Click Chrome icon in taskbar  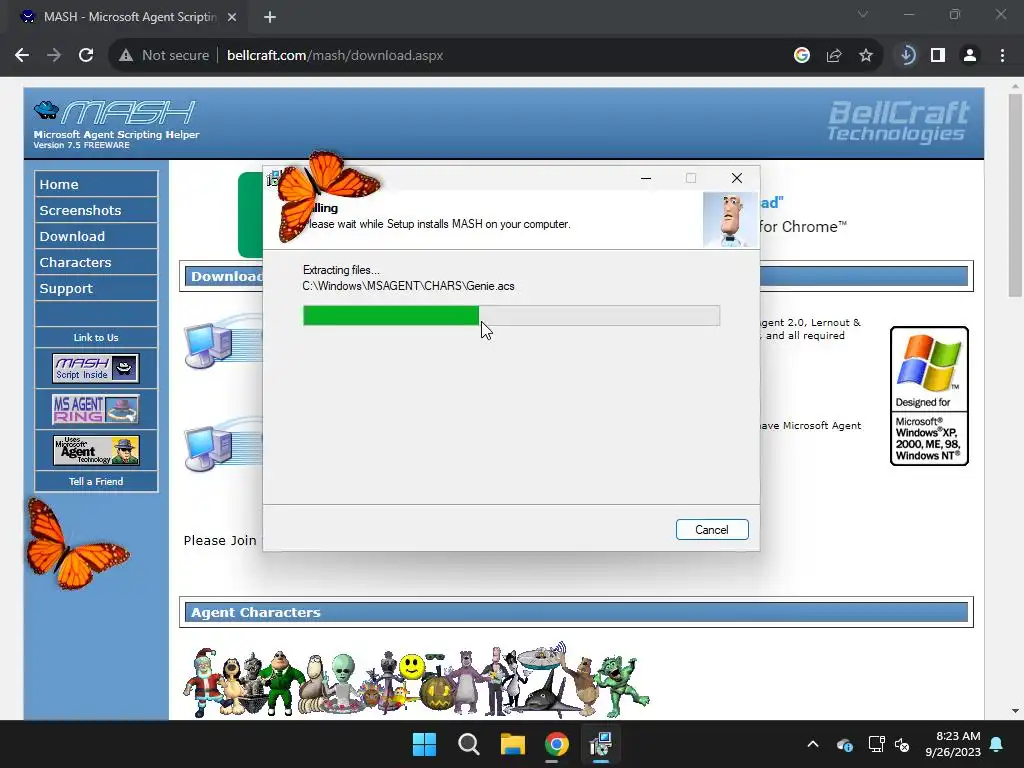(556, 744)
